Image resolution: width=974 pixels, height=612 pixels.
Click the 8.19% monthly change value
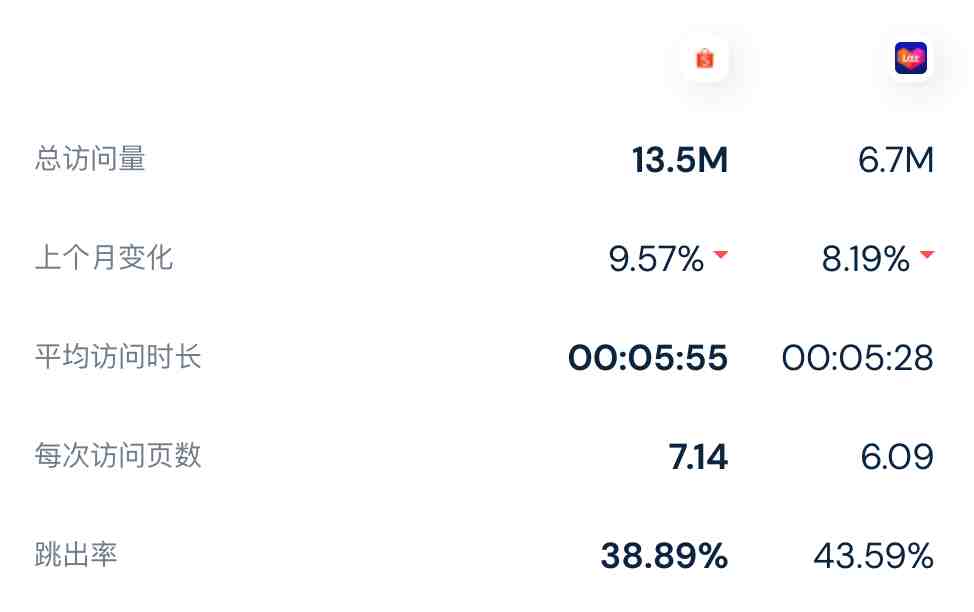click(865, 258)
